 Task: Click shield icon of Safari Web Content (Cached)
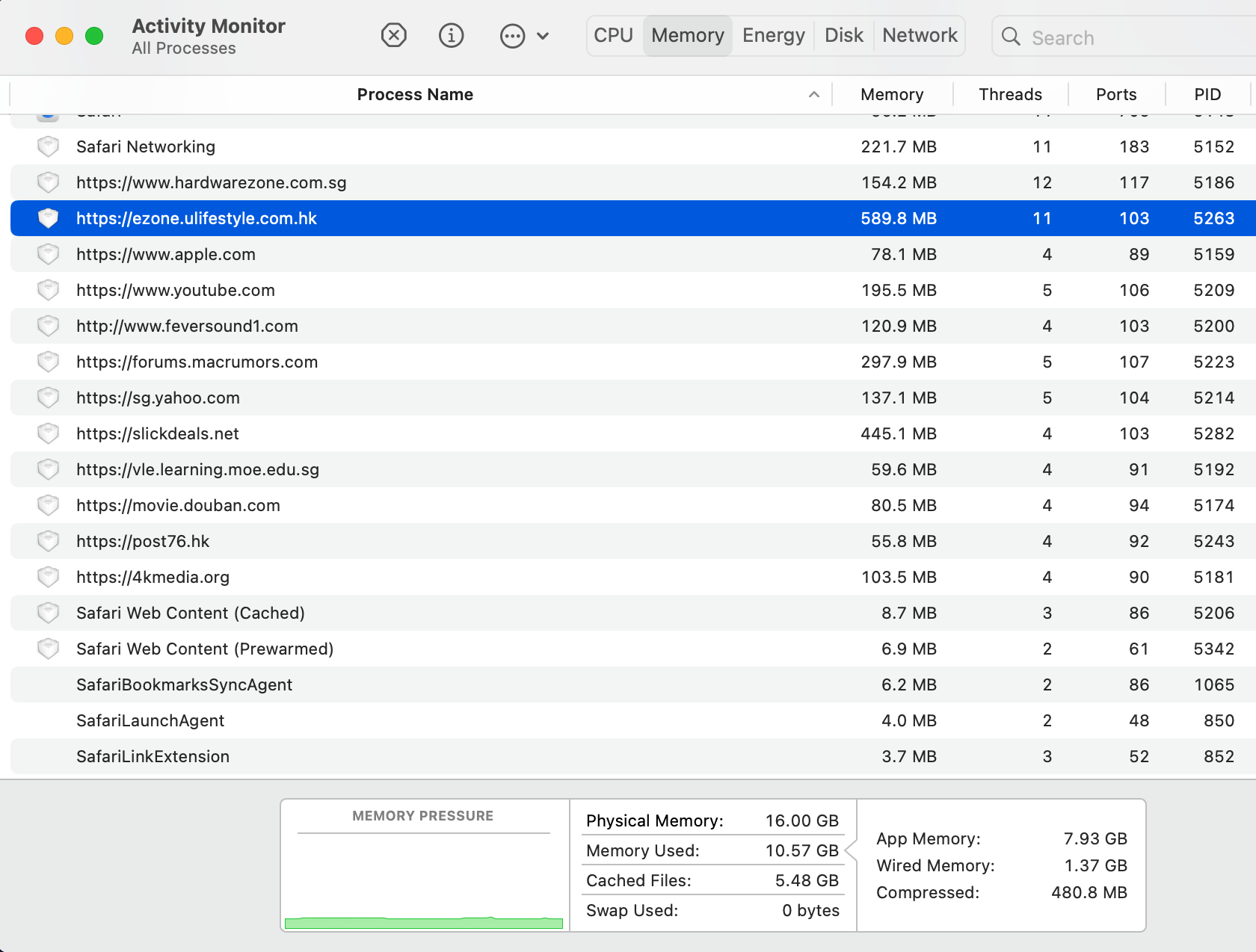[49, 613]
